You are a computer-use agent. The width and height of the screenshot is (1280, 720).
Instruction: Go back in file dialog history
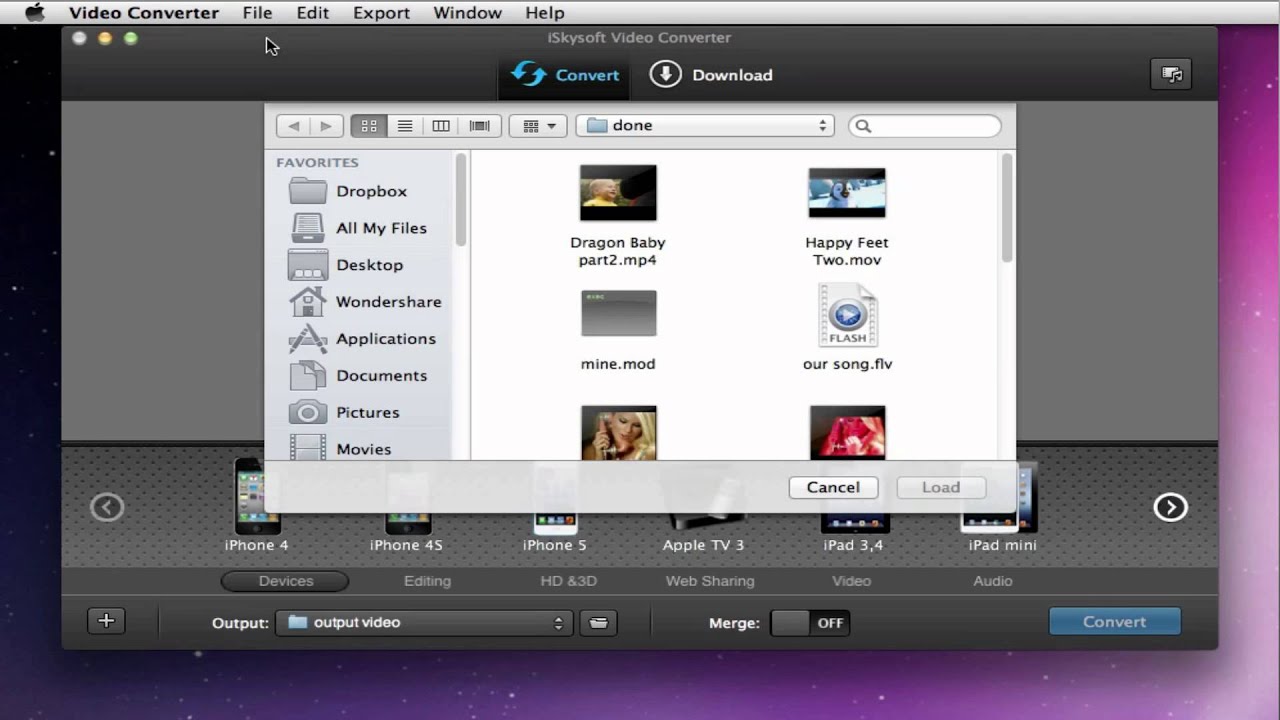[x=293, y=126]
